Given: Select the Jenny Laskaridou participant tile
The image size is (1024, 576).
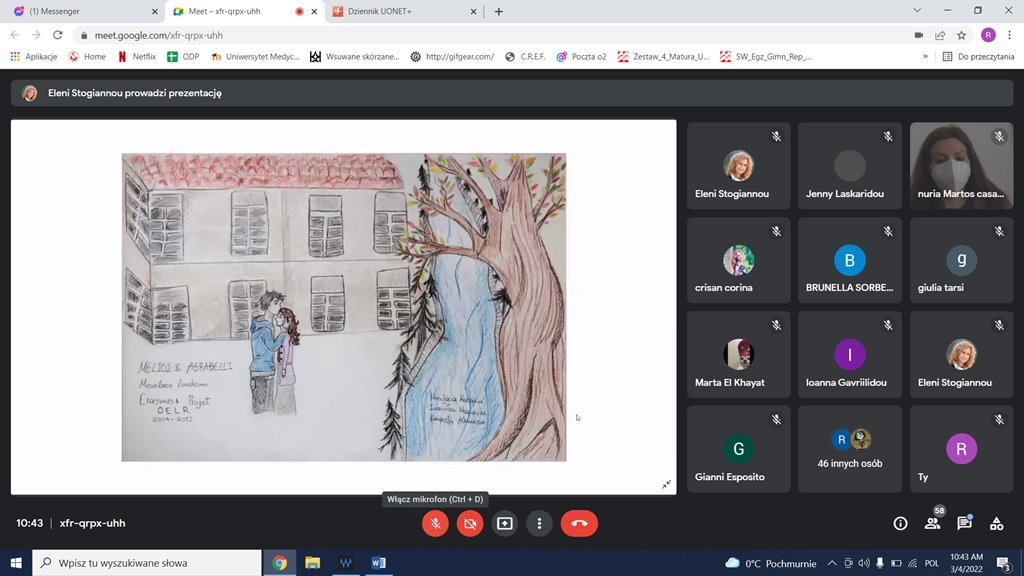Looking at the screenshot, I should click(x=850, y=166).
